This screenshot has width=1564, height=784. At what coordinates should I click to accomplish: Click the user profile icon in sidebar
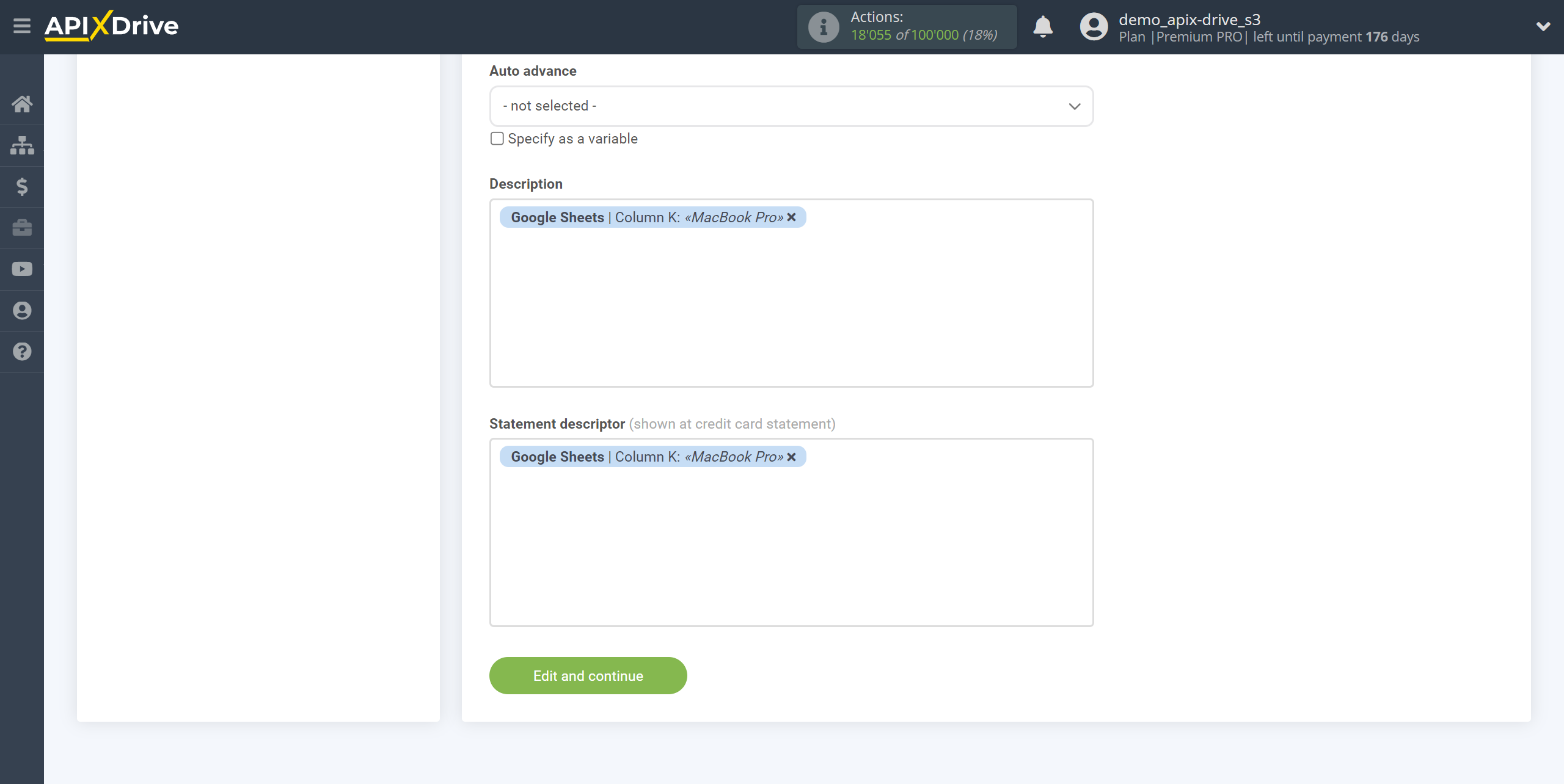22,310
